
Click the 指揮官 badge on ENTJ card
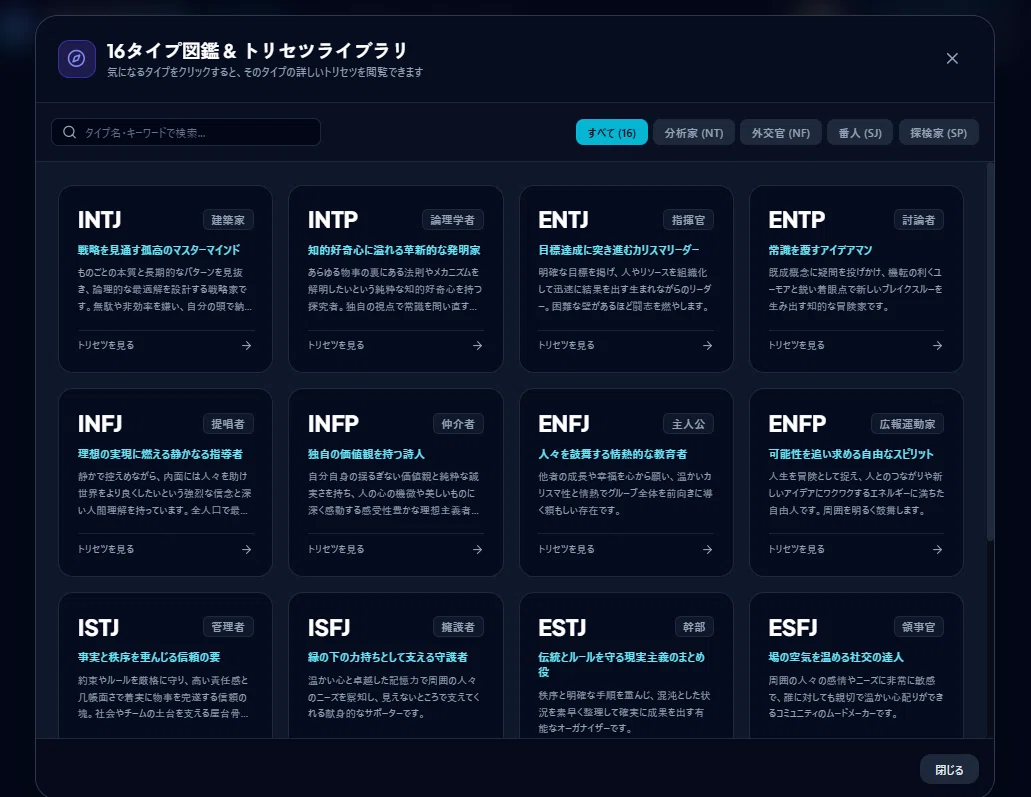[x=688, y=220]
